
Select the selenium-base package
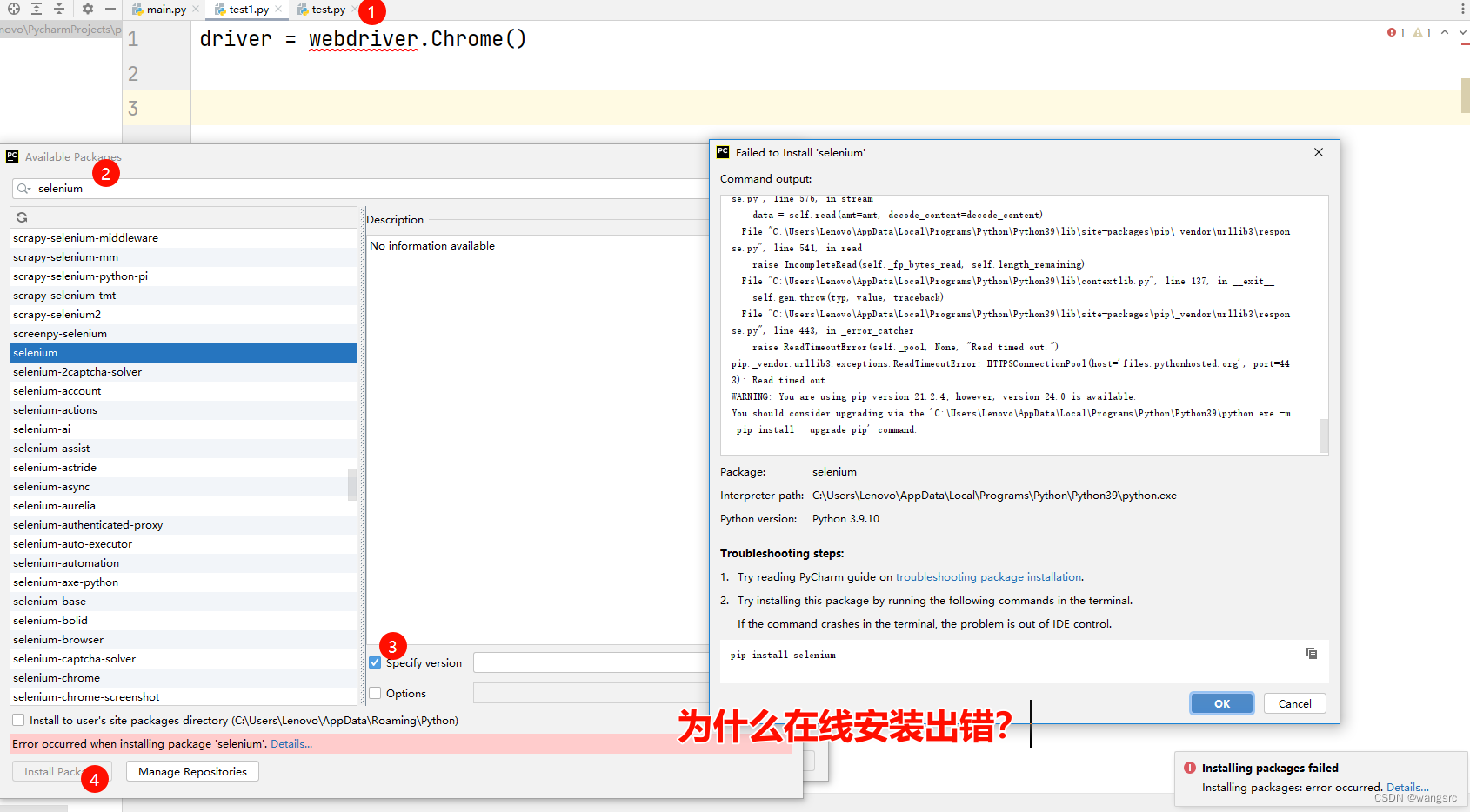tap(184, 601)
